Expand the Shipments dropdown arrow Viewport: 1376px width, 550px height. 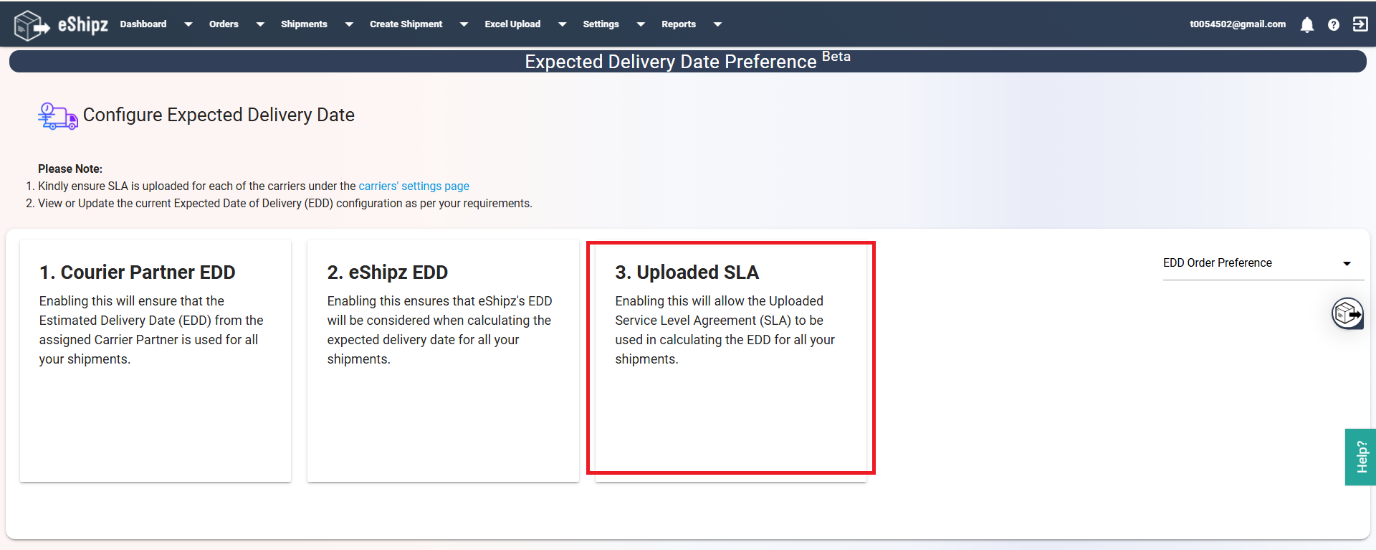coord(349,25)
